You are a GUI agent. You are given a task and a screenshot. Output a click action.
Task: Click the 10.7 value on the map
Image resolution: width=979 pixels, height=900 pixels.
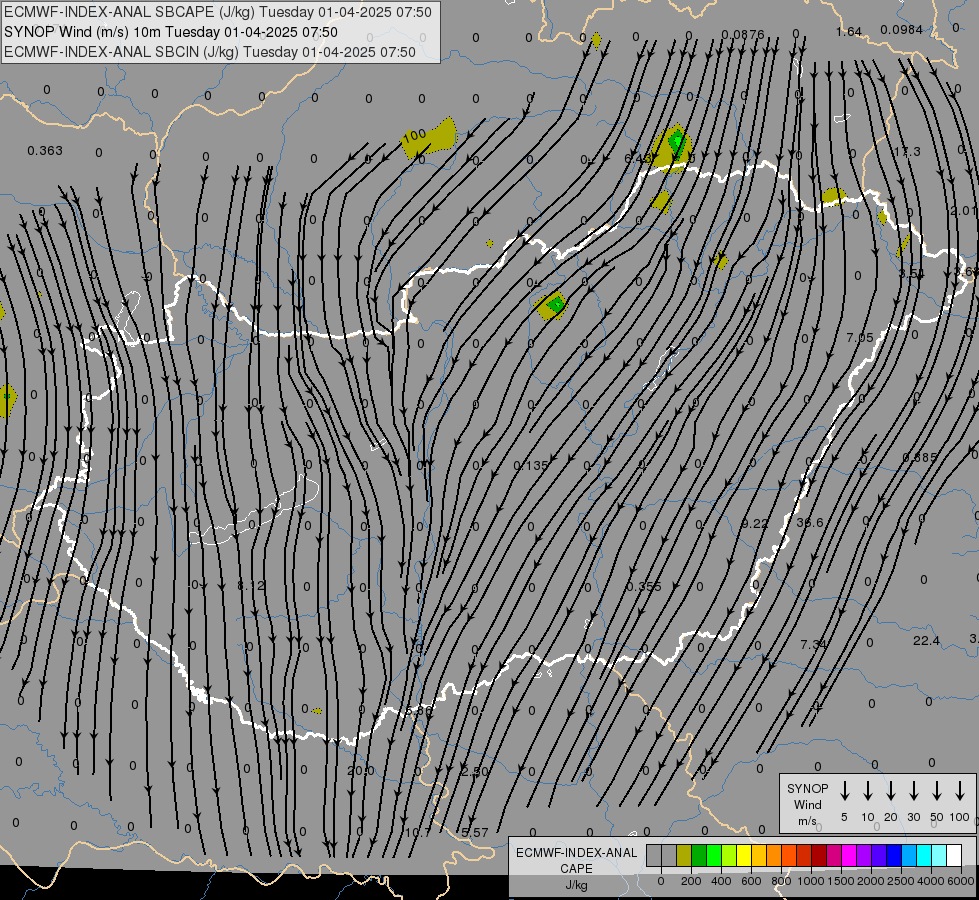[x=418, y=833]
